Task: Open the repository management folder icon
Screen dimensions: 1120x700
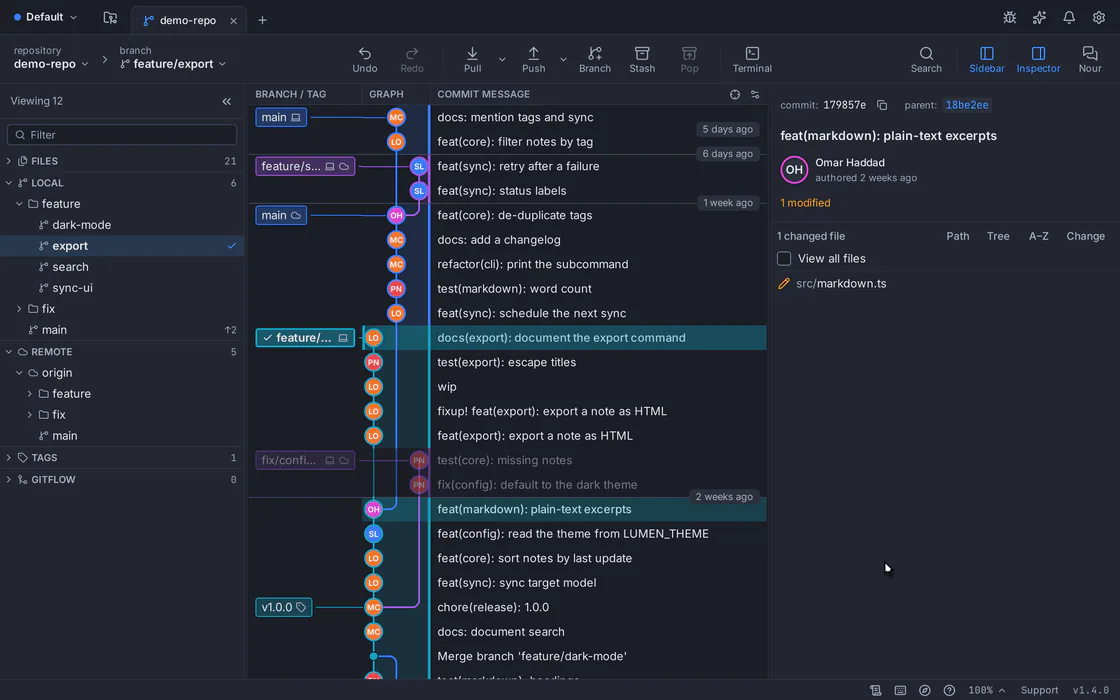Action: click(x=110, y=18)
